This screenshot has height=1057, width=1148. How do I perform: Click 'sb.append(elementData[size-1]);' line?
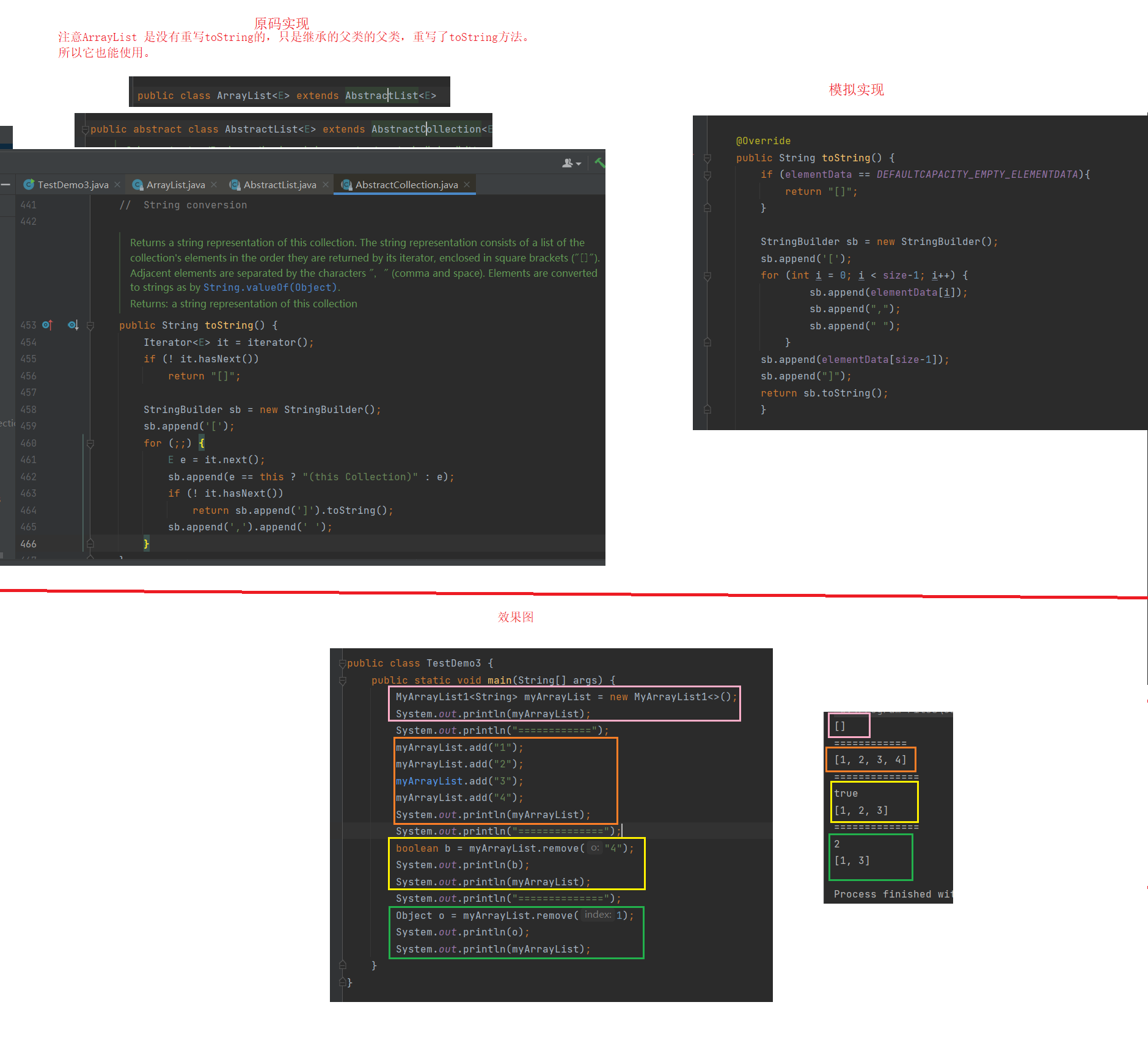coord(855,359)
